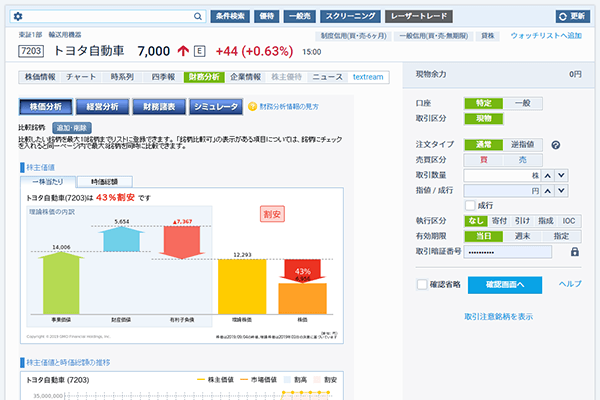Switch to the 時系列 tab

pyautogui.click(x=122, y=77)
